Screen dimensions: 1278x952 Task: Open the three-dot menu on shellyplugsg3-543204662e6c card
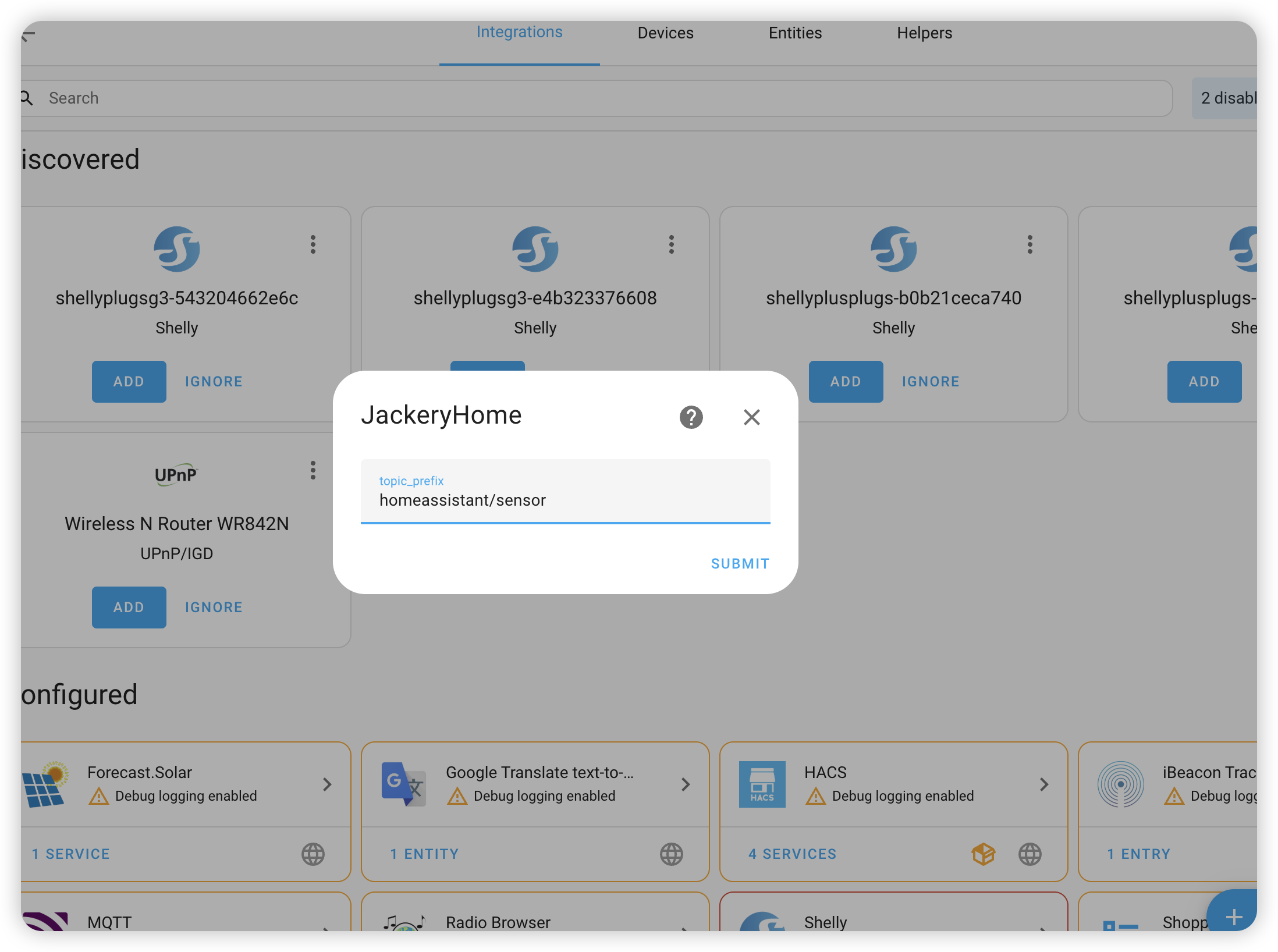(x=313, y=244)
